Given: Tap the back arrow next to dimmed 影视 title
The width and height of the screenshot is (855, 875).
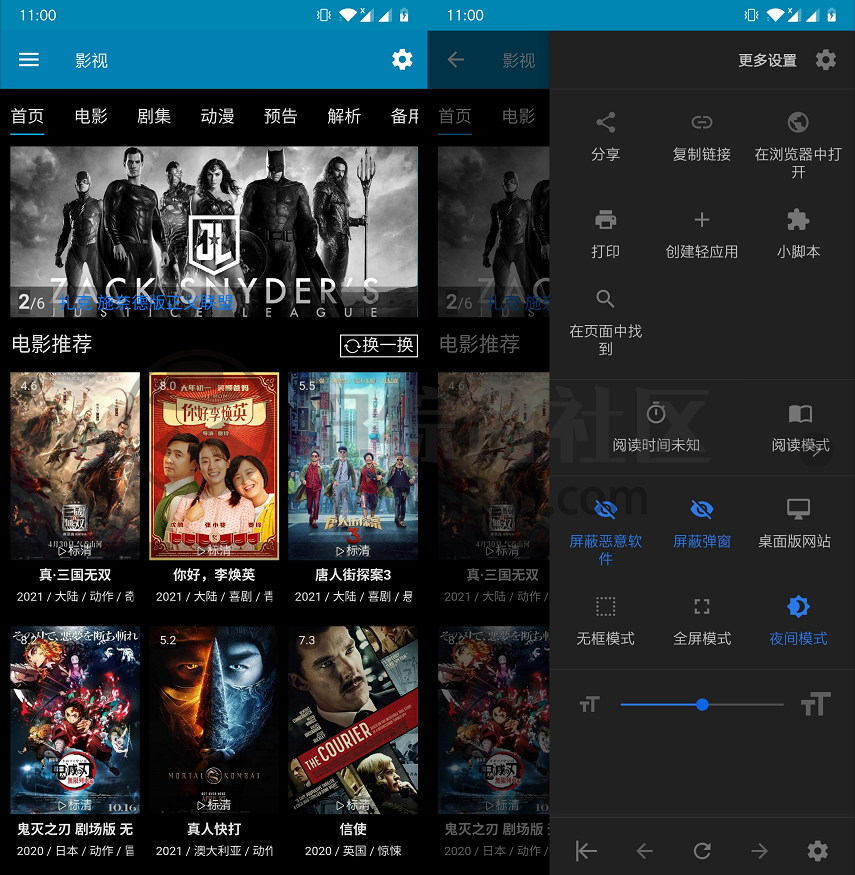Looking at the screenshot, I should [456, 60].
